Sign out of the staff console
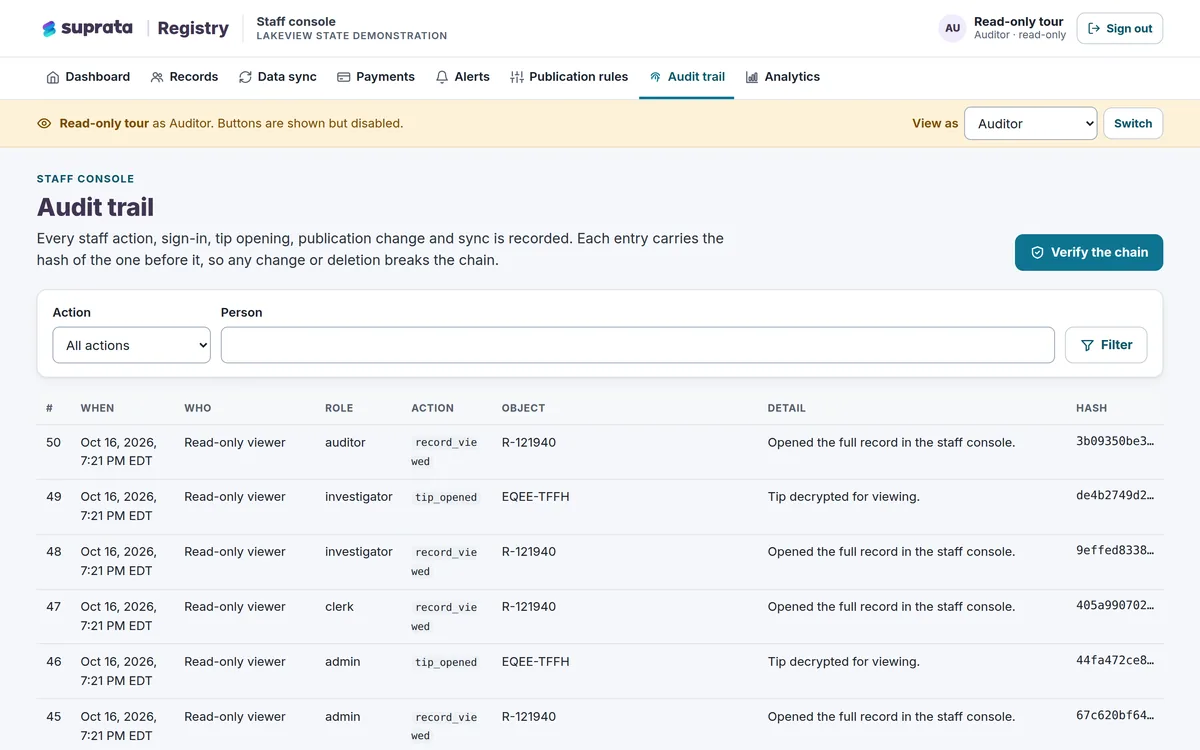Image resolution: width=1200 pixels, height=750 pixels. point(1120,29)
